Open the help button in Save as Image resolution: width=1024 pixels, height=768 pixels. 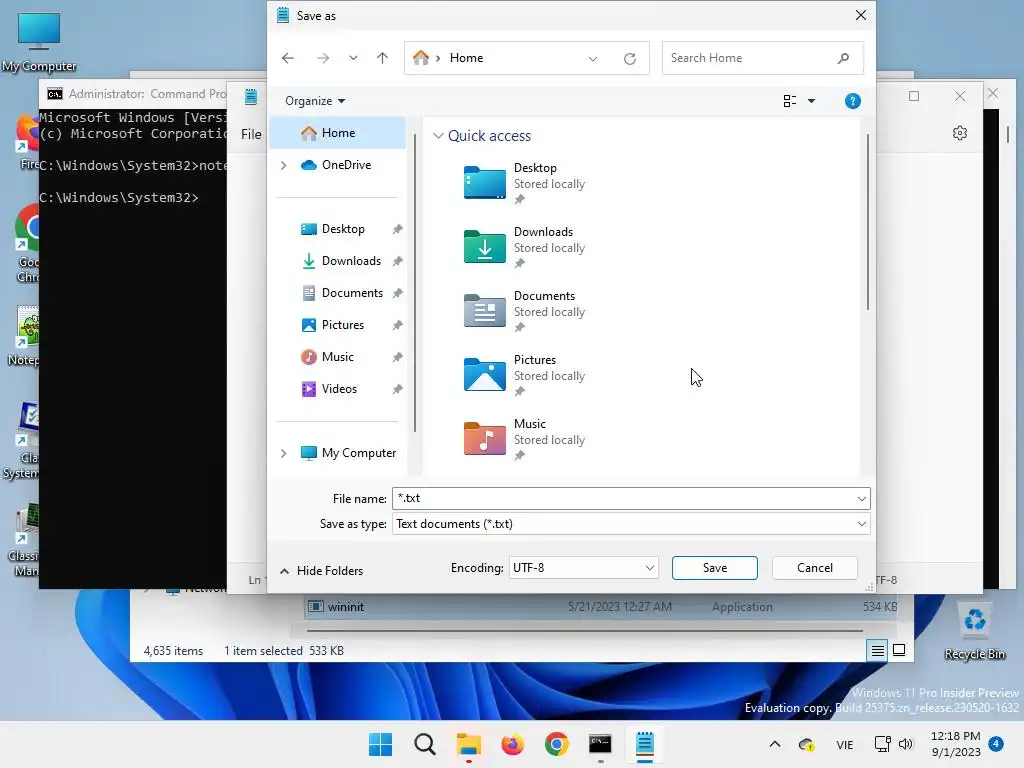[852, 101]
